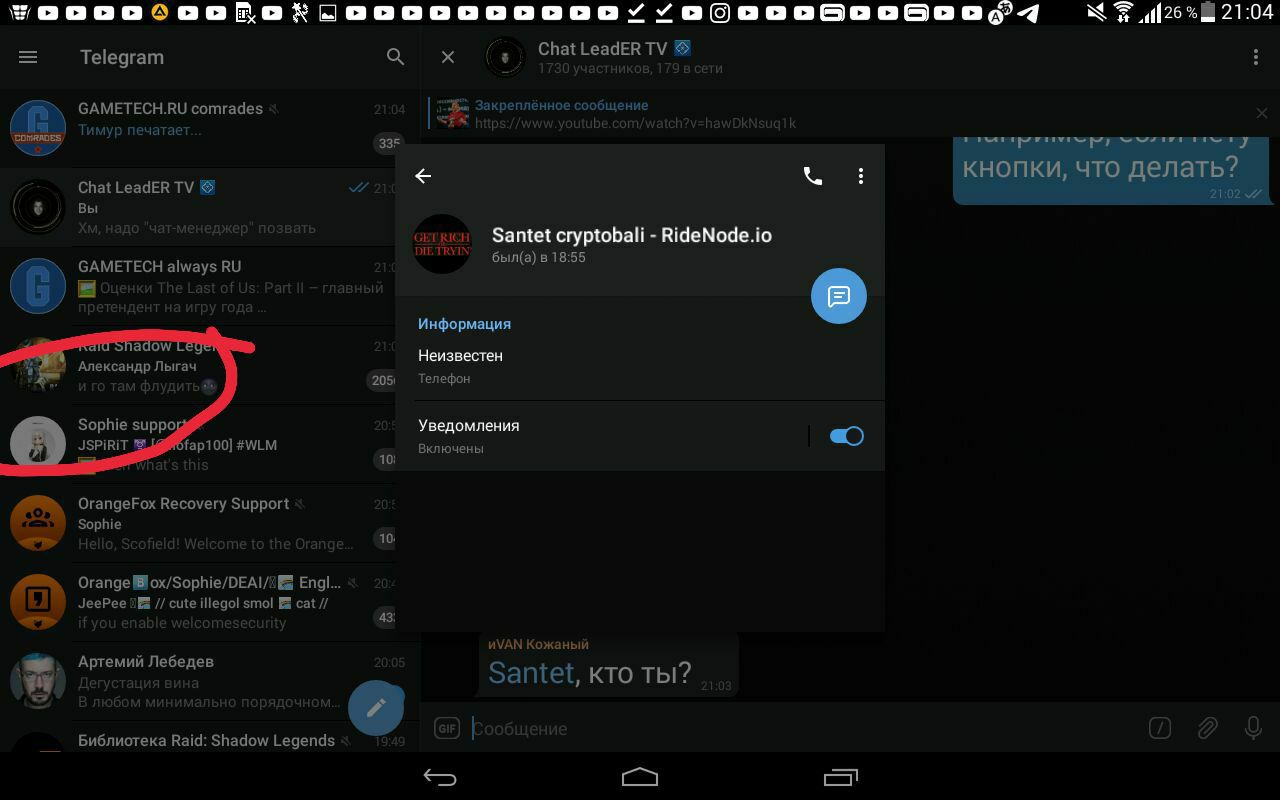This screenshot has width=1280, height=800.
Task: Compose new message with pencil button
Action: (376, 708)
